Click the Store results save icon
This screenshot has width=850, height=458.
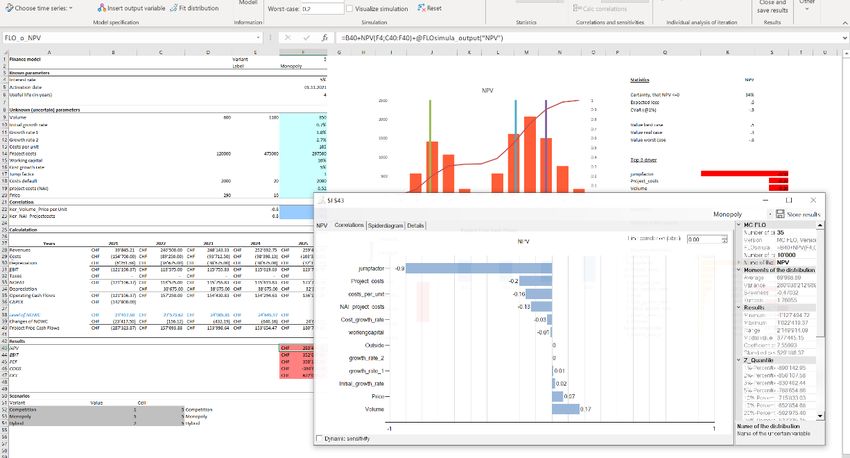[x=780, y=214]
